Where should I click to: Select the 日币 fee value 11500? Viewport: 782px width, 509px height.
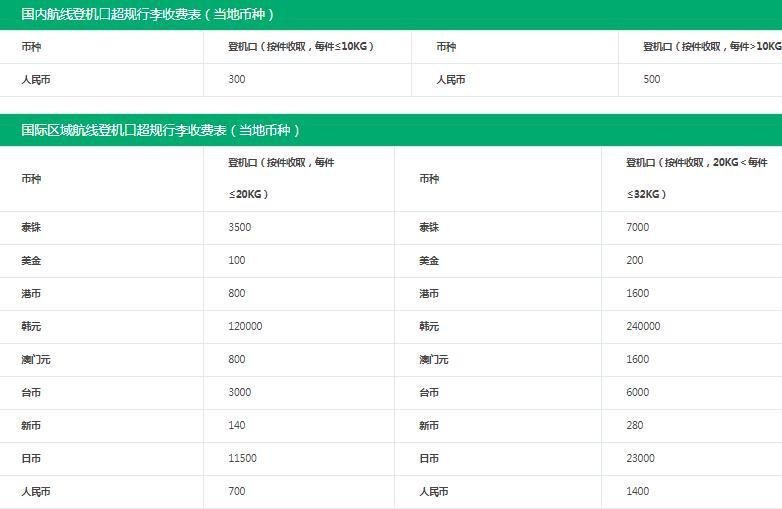(242, 458)
